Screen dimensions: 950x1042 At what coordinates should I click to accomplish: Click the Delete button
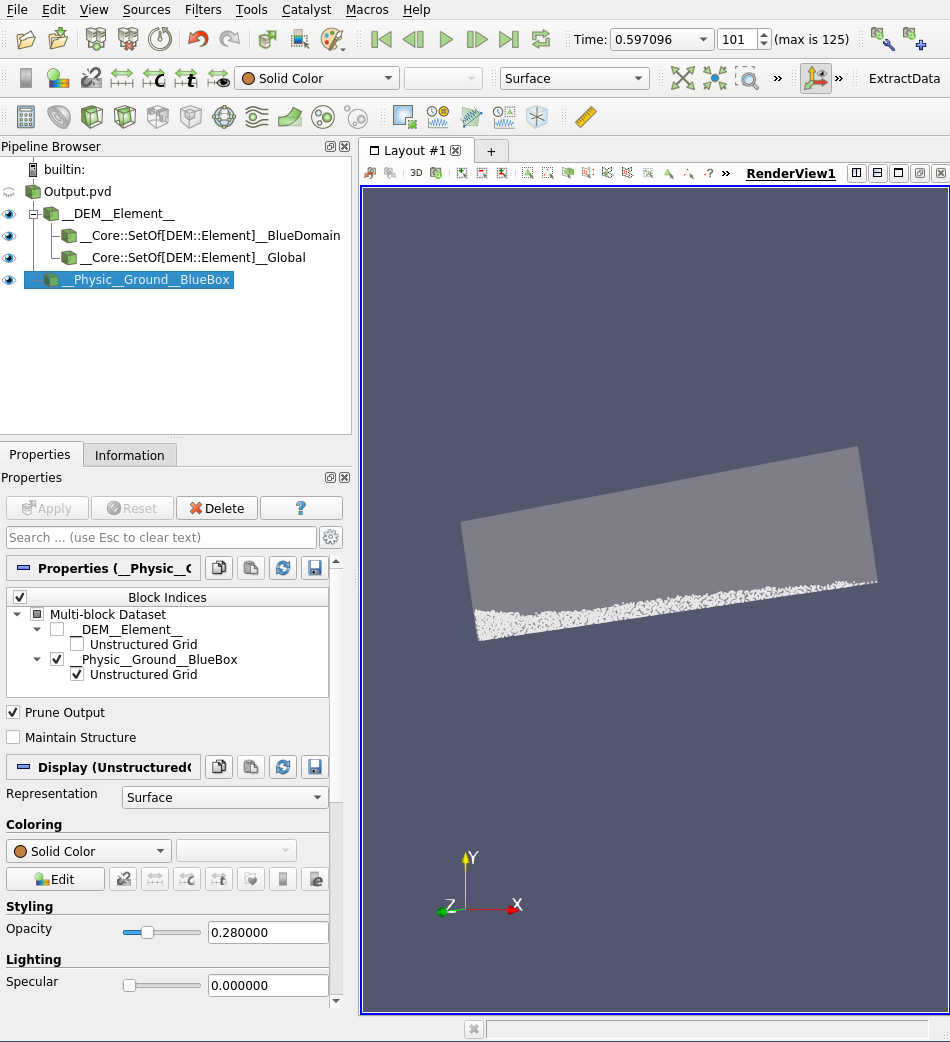(x=217, y=508)
